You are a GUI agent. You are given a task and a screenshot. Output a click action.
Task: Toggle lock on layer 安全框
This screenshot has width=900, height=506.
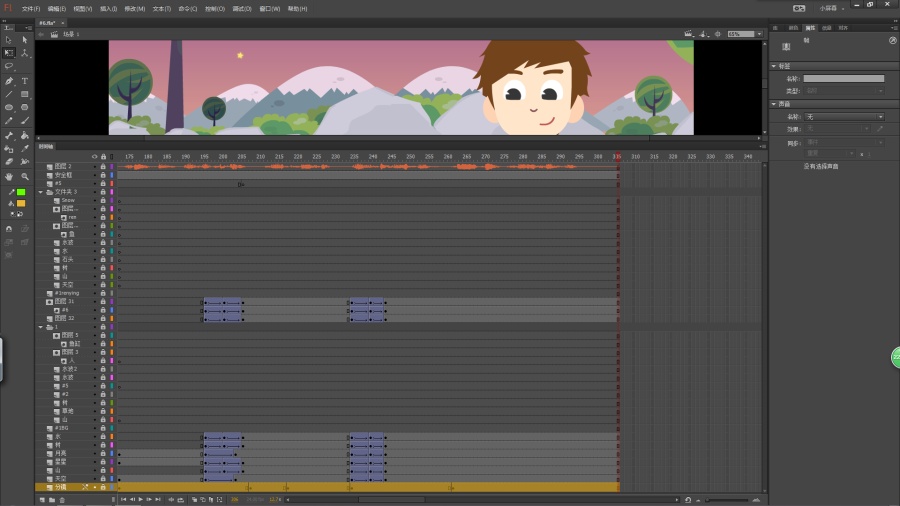[103, 175]
